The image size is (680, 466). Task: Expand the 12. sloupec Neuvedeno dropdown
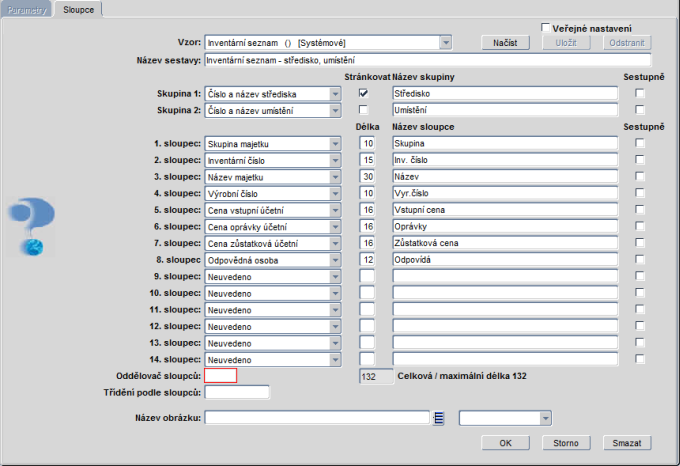[335, 326]
